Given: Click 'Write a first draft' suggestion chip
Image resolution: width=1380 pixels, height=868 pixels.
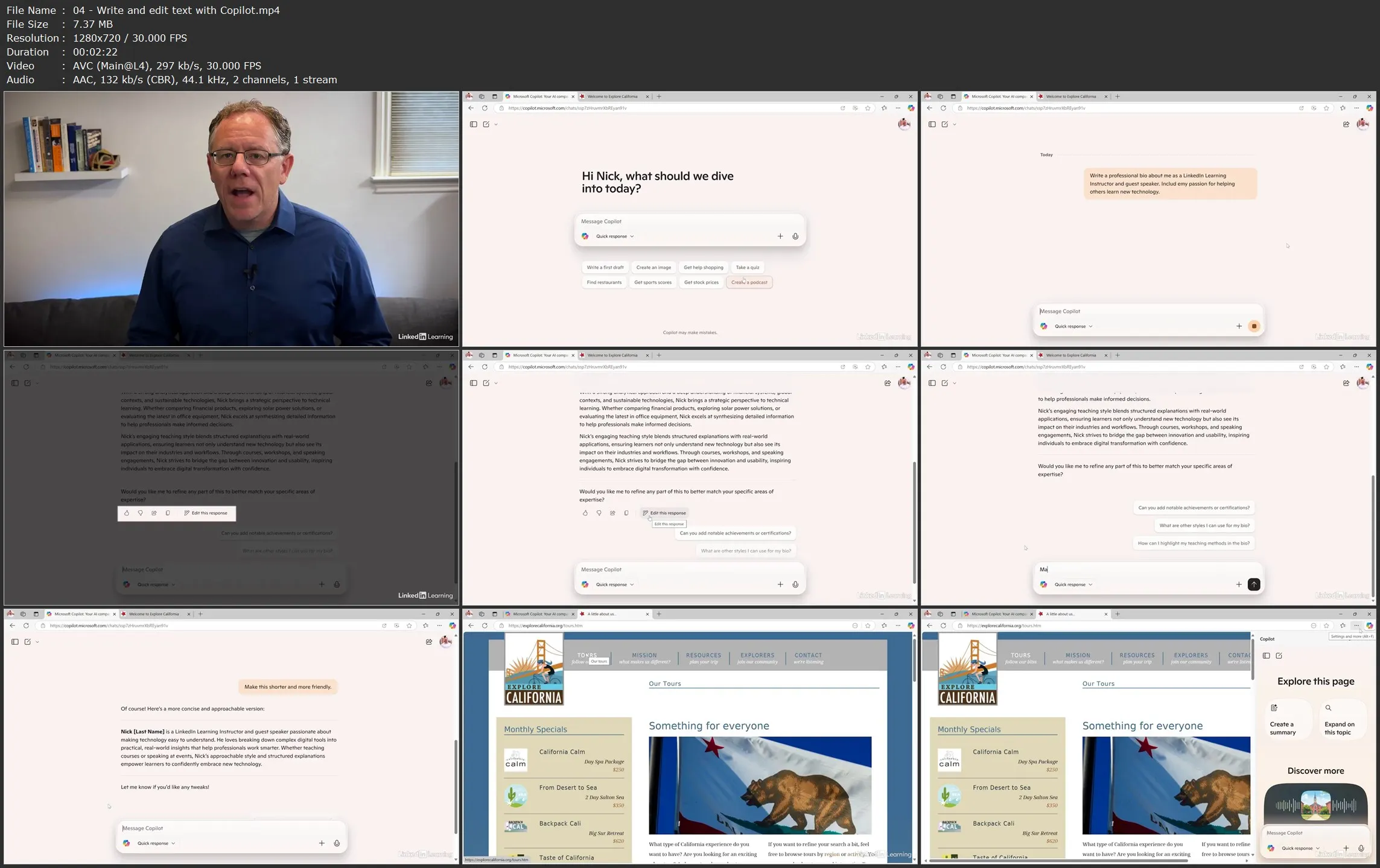Looking at the screenshot, I should [x=605, y=267].
